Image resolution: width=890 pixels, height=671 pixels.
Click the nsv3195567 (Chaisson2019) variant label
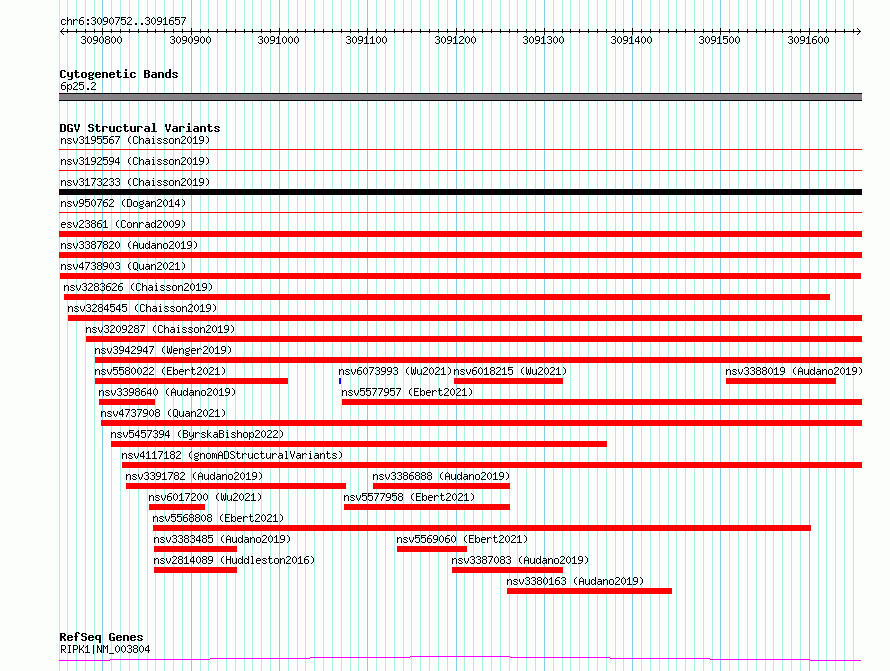[135, 140]
